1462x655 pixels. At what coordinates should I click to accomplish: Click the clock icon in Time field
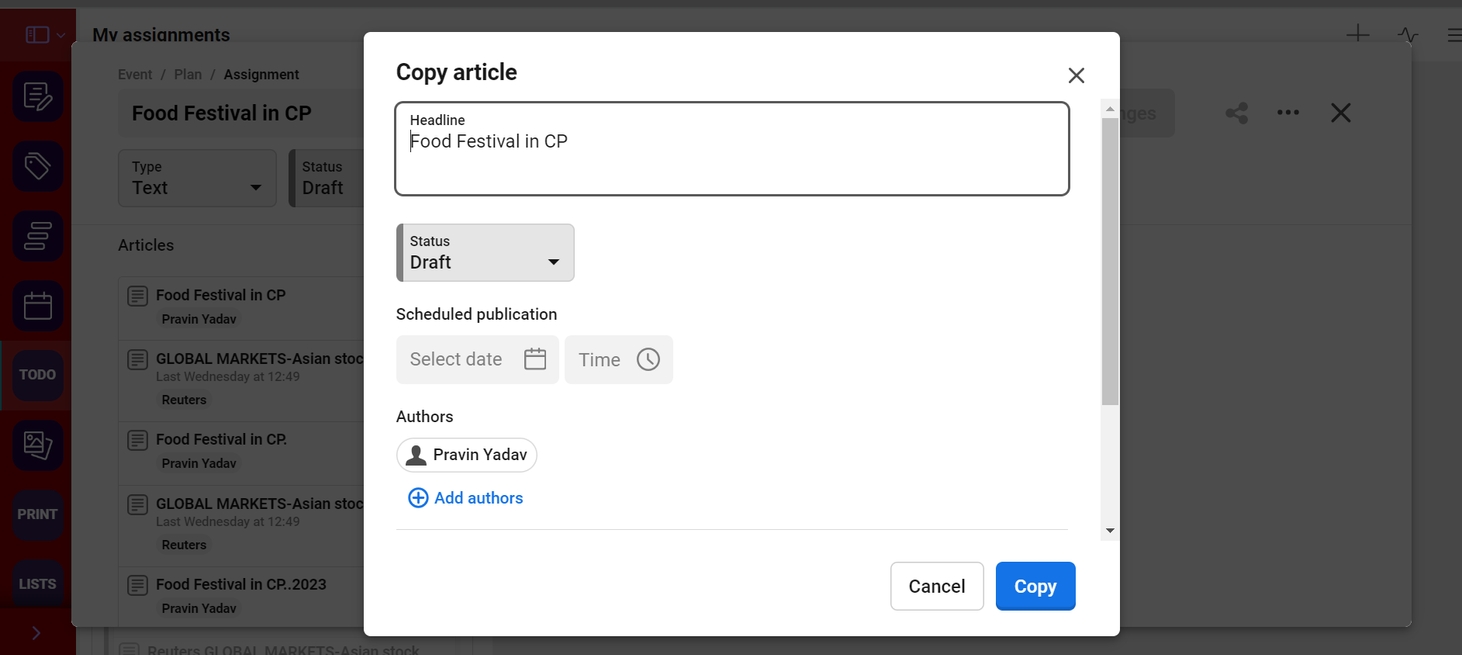pyautogui.click(x=648, y=360)
